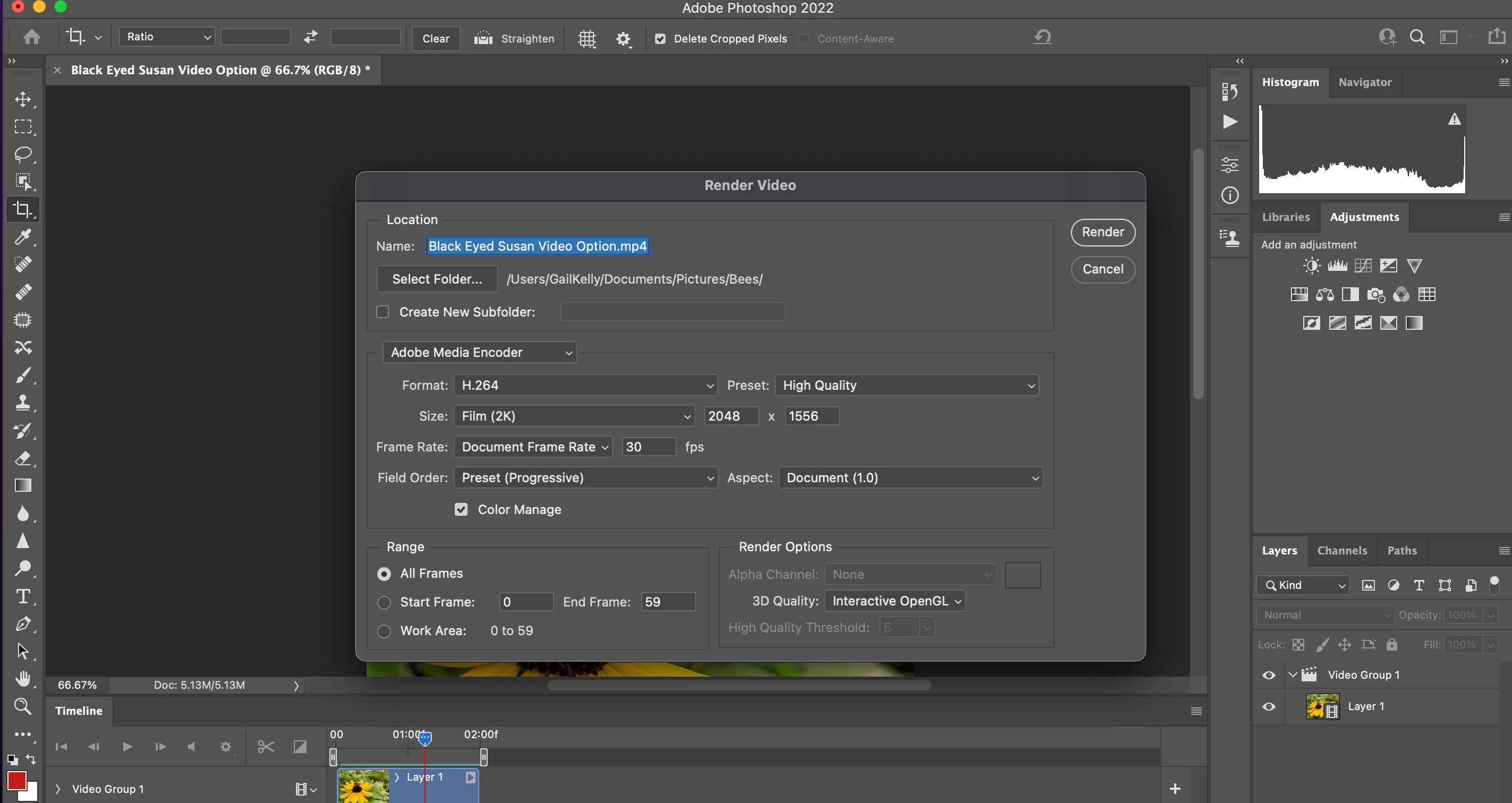The width and height of the screenshot is (1512, 803).
Task: Open the Format H.264 dropdown
Action: click(x=585, y=386)
